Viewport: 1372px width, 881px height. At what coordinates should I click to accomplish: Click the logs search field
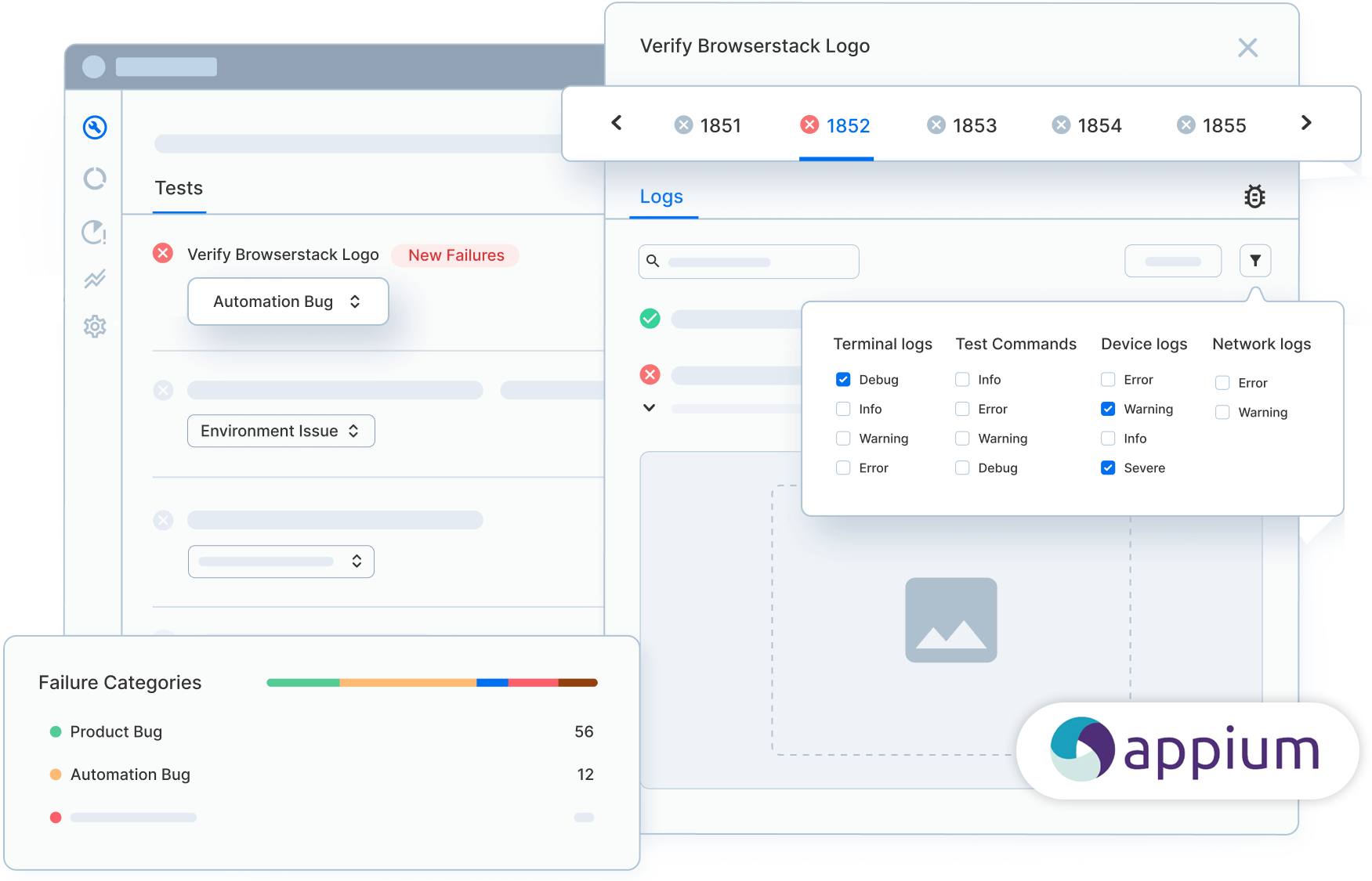point(749,262)
